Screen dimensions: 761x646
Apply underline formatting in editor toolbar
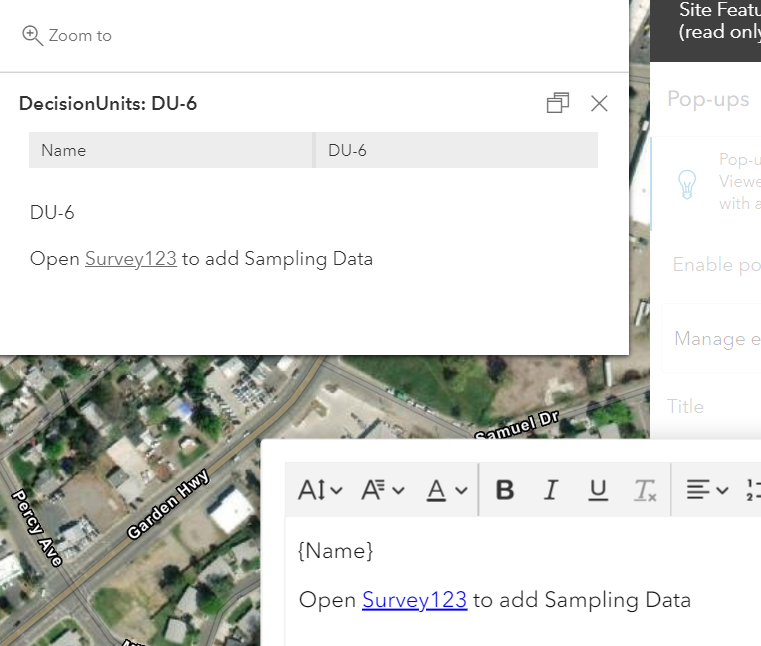point(598,490)
